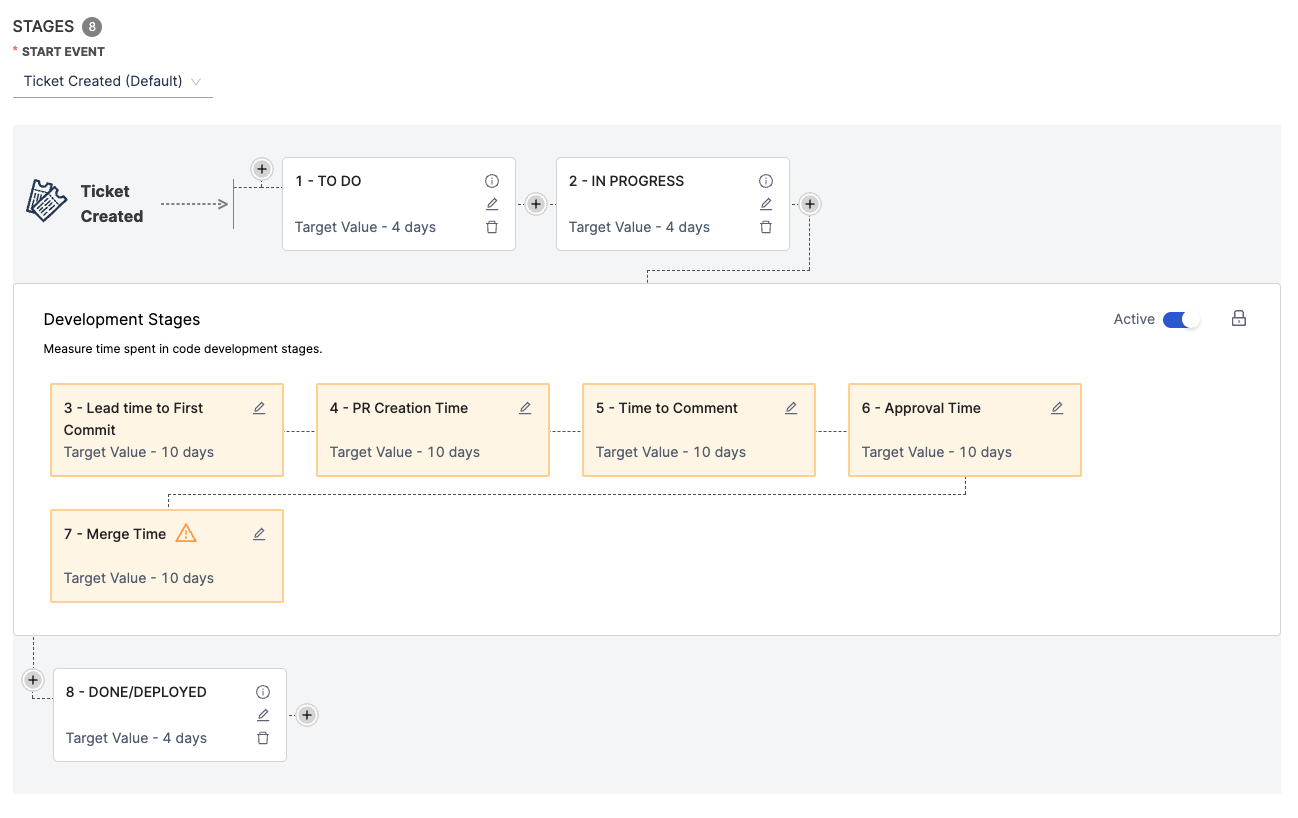Image resolution: width=1298 pixels, height=818 pixels.
Task: Click the lock icon in Development Stages
Action: [x=1239, y=319]
